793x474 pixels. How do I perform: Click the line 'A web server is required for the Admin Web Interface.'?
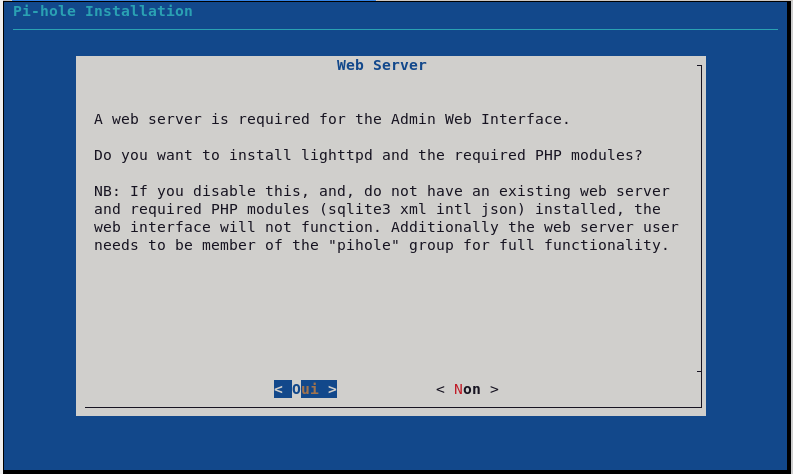pos(332,119)
